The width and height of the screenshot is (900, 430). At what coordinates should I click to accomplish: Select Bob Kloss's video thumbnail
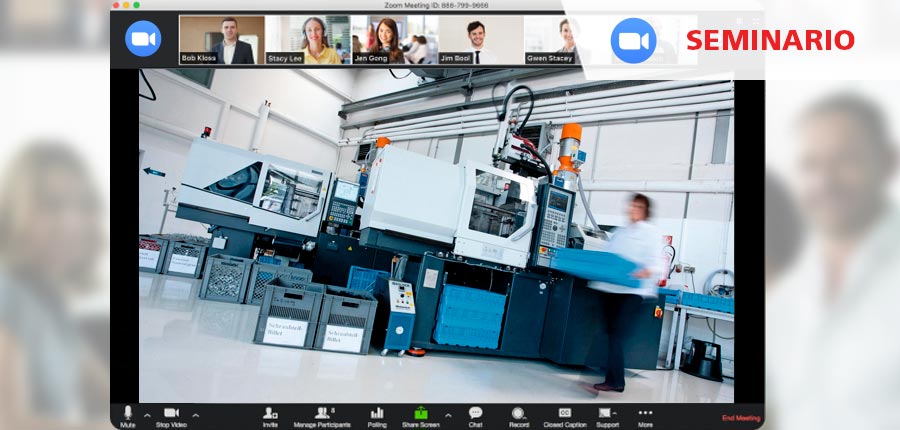tap(221, 40)
